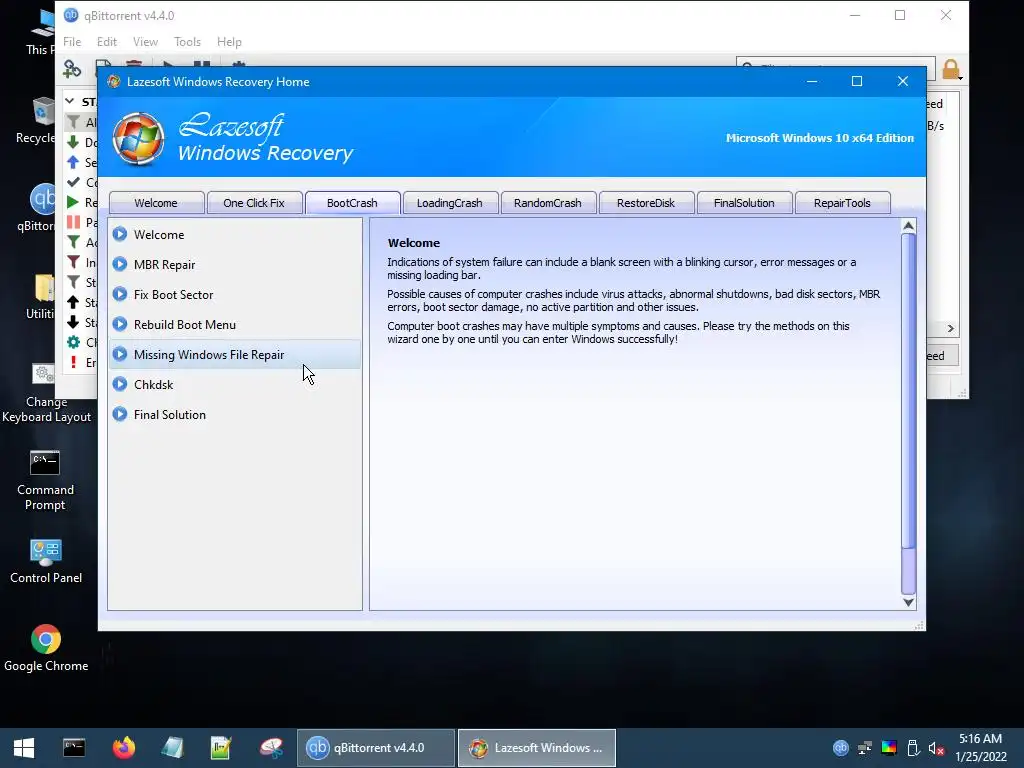Switch to the One Click Fix tab
The image size is (1024, 768).
coord(254,203)
